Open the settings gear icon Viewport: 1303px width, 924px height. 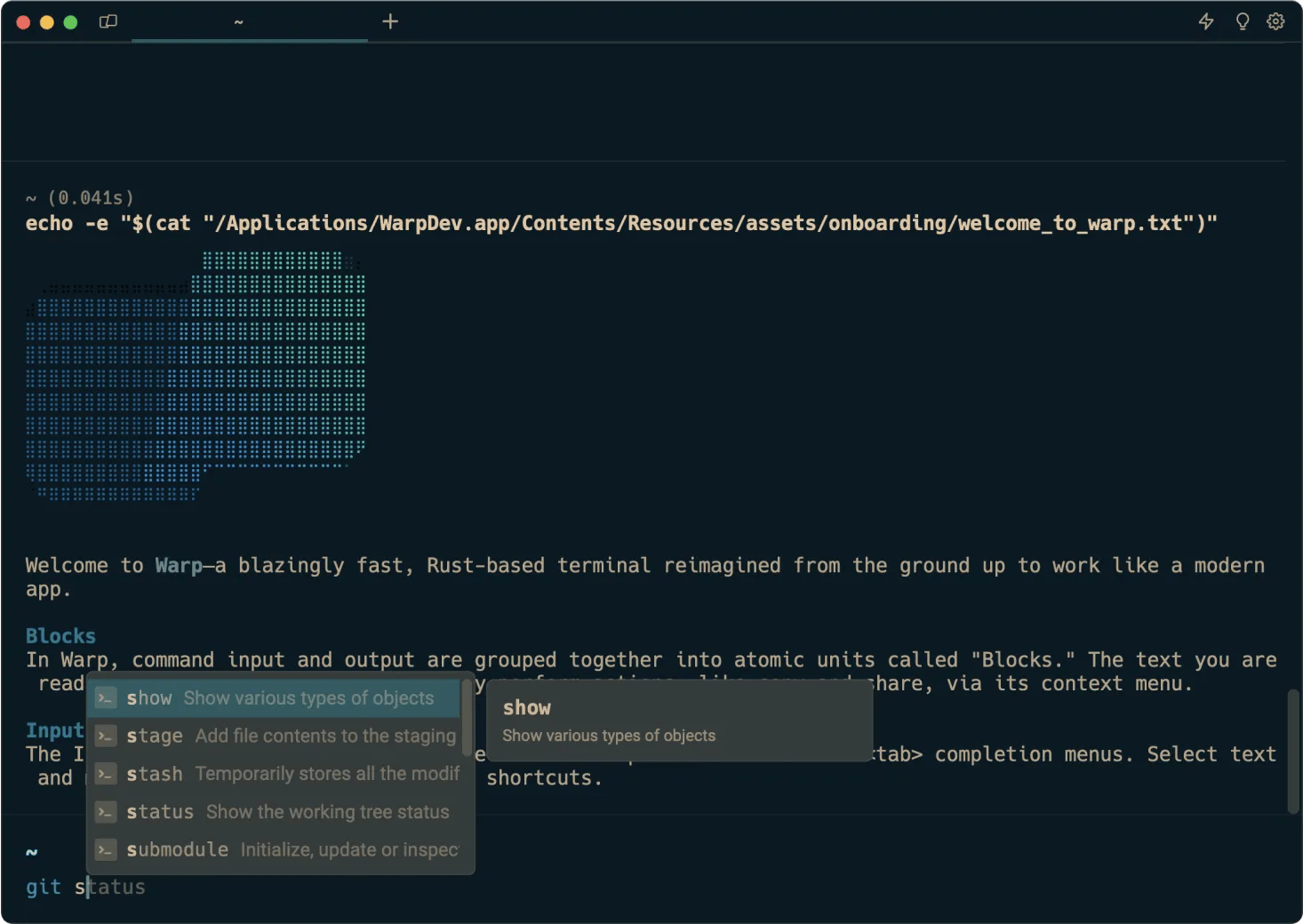(x=1275, y=21)
